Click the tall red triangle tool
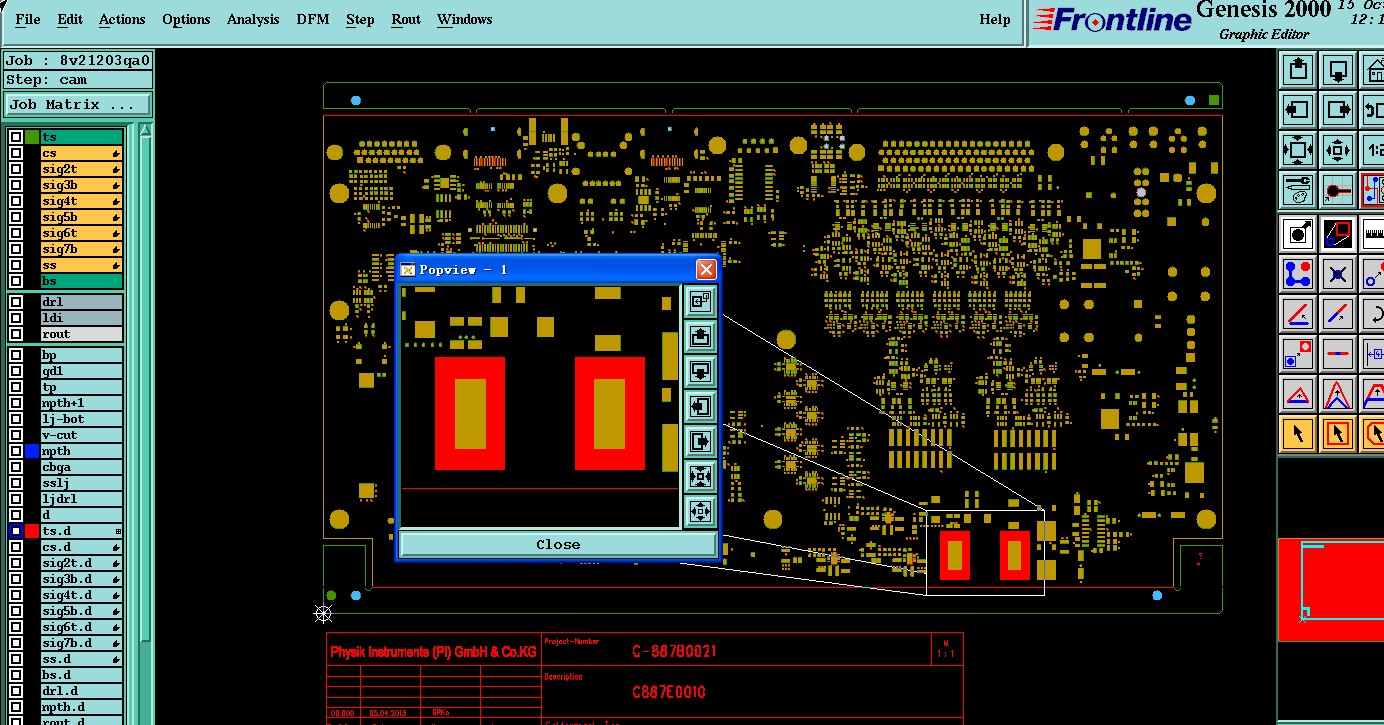 pyautogui.click(x=1338, y=393)
